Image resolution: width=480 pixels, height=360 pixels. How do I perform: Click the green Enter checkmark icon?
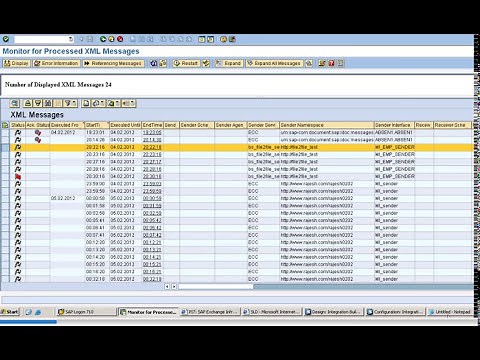[x=6, y=39]
